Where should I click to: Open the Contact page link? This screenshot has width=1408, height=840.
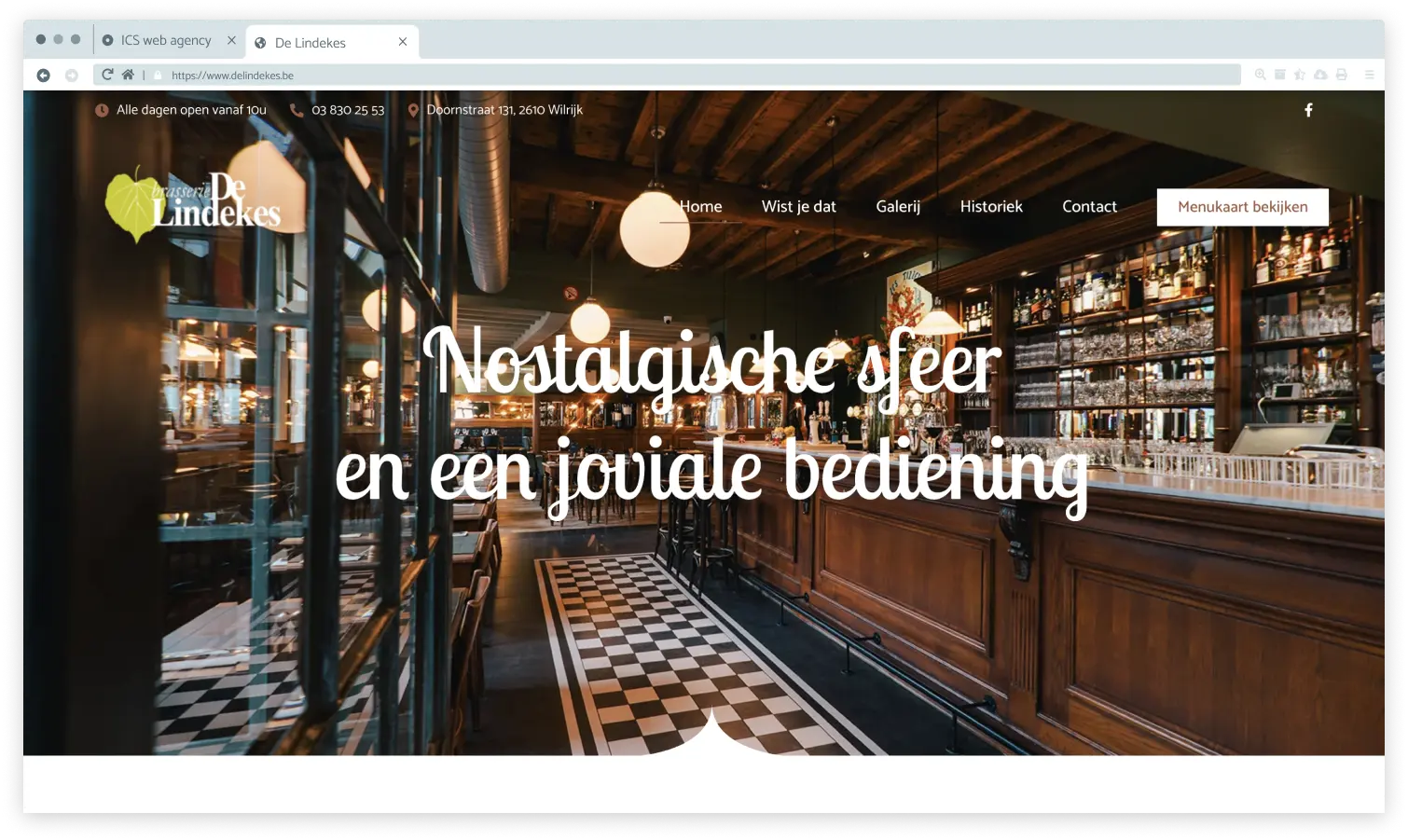click(1089, 206)
